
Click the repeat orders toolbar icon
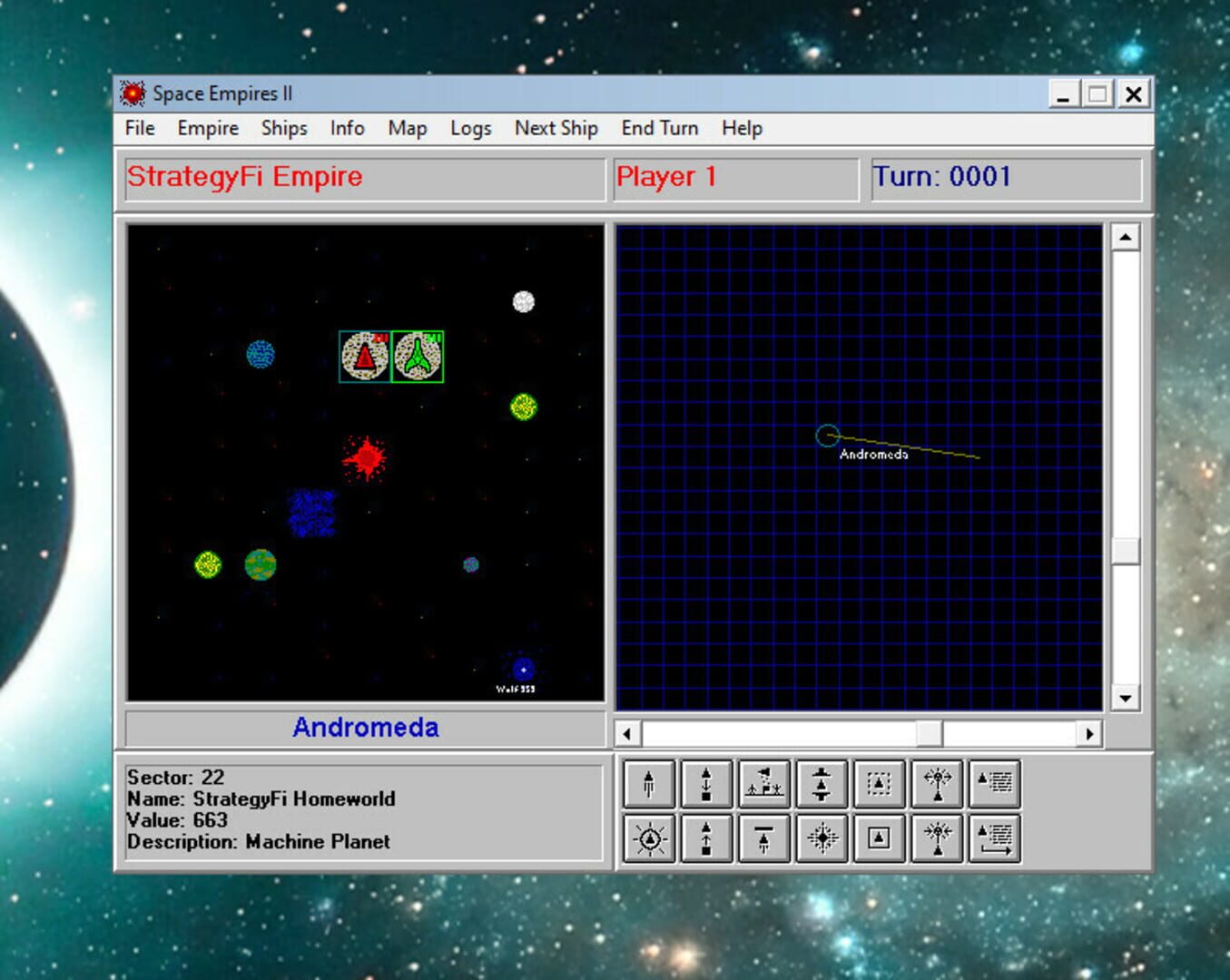point(996,839)
